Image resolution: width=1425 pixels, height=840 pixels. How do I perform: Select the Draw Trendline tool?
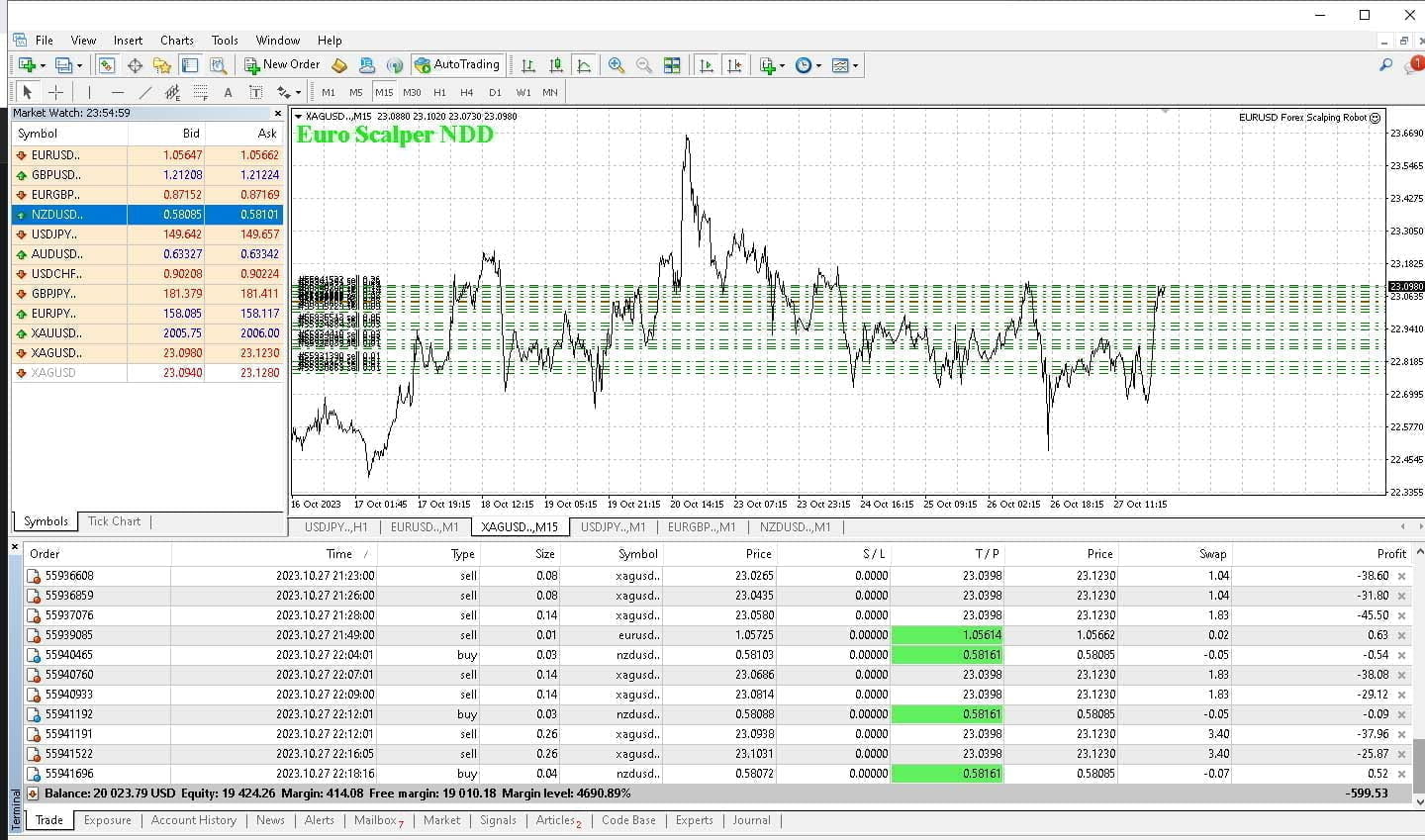(145, 92)
